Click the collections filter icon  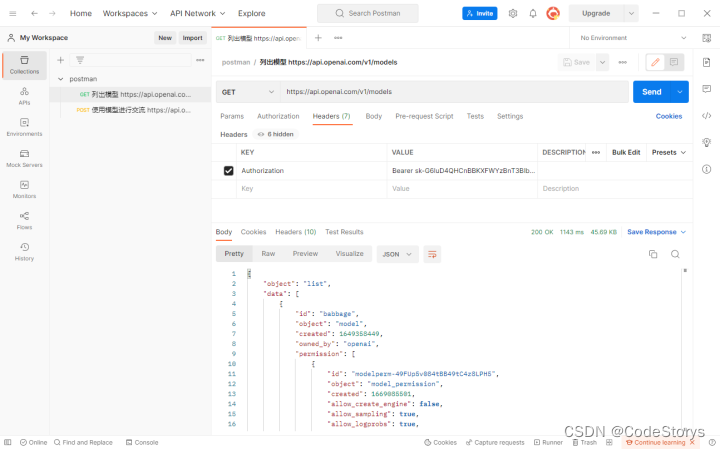click(x=80, y=60)
